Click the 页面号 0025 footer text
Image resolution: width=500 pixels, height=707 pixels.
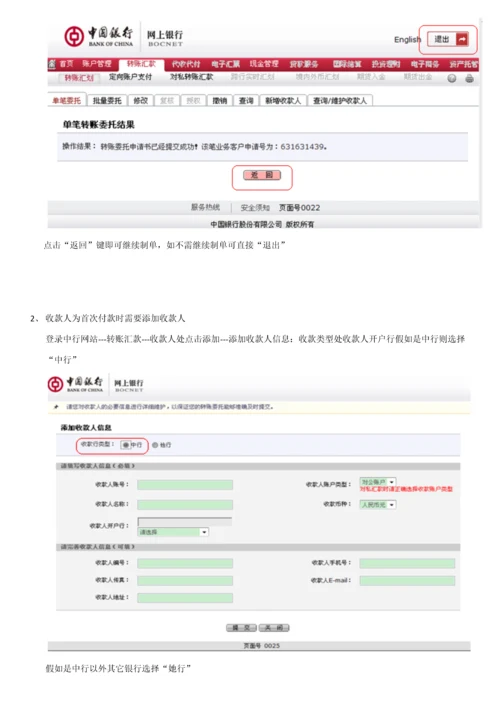pos(261,646)
